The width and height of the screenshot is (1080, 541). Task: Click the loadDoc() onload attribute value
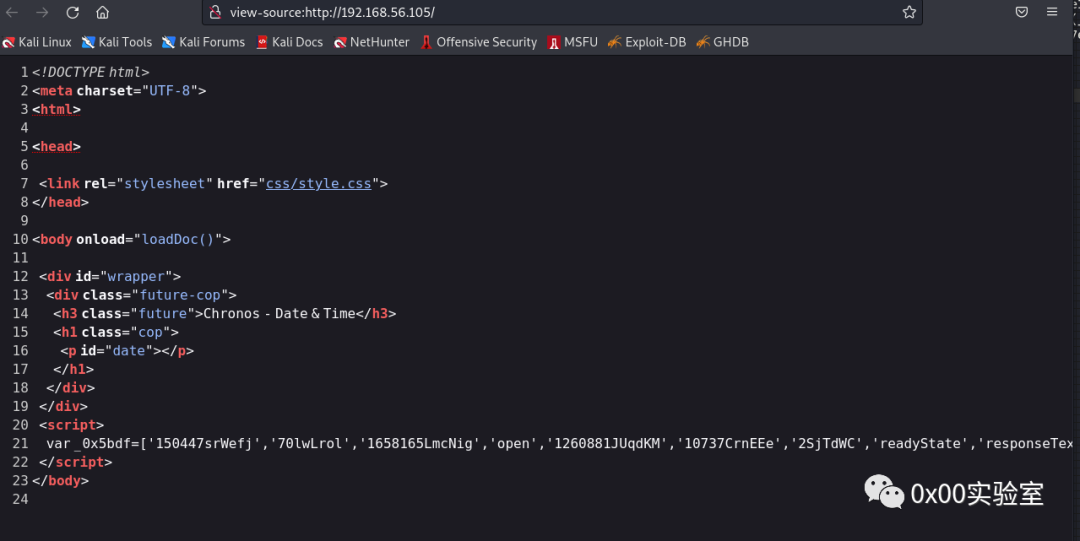coord(178,239)
